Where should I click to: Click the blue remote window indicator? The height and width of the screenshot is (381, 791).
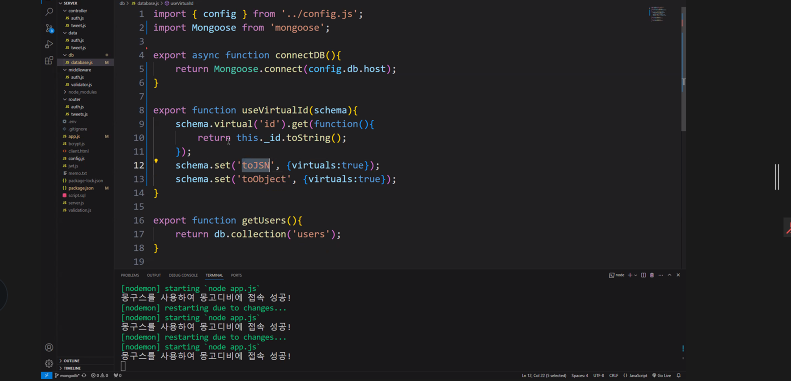(46, 375)
